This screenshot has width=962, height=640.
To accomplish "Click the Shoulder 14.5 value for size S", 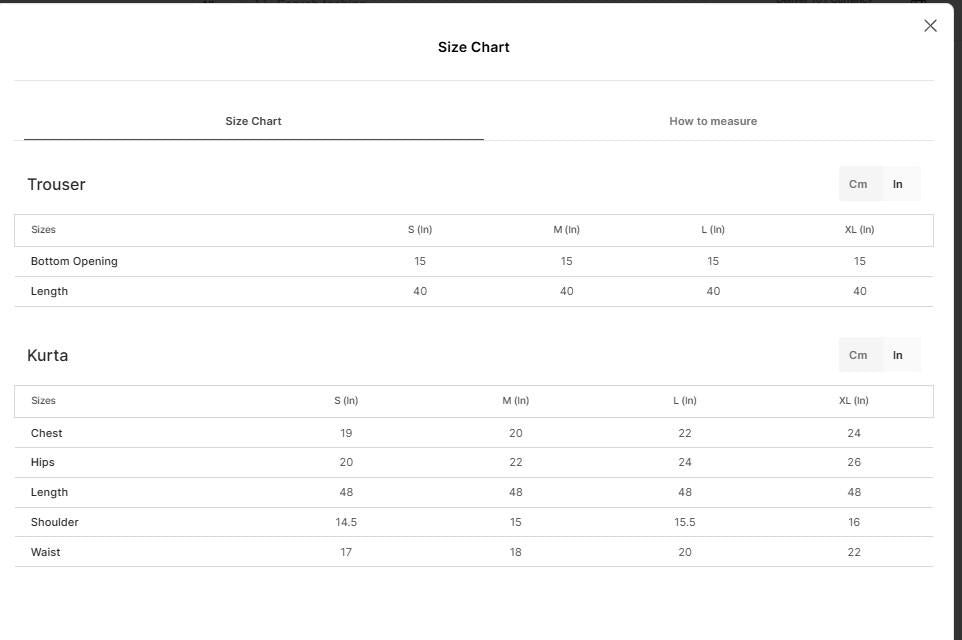I will 346,522.
